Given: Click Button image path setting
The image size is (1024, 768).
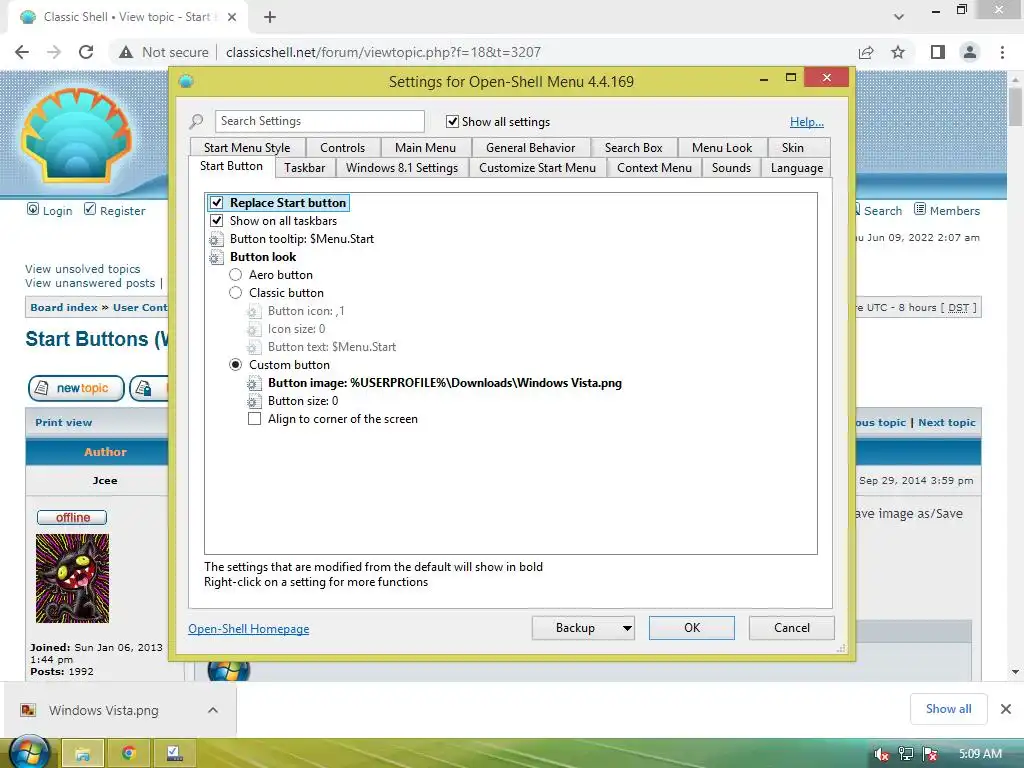Looking at the screenshot, I should point(445,383).
